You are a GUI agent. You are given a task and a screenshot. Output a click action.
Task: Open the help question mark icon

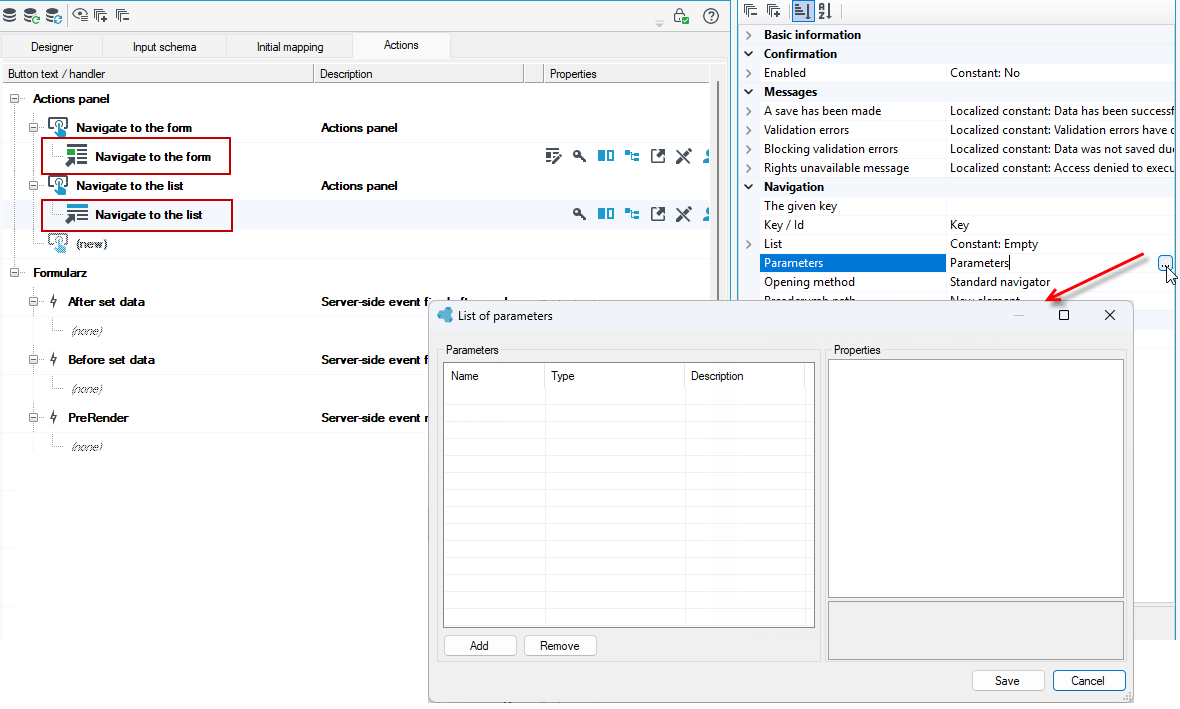click(x=710, y=16)
